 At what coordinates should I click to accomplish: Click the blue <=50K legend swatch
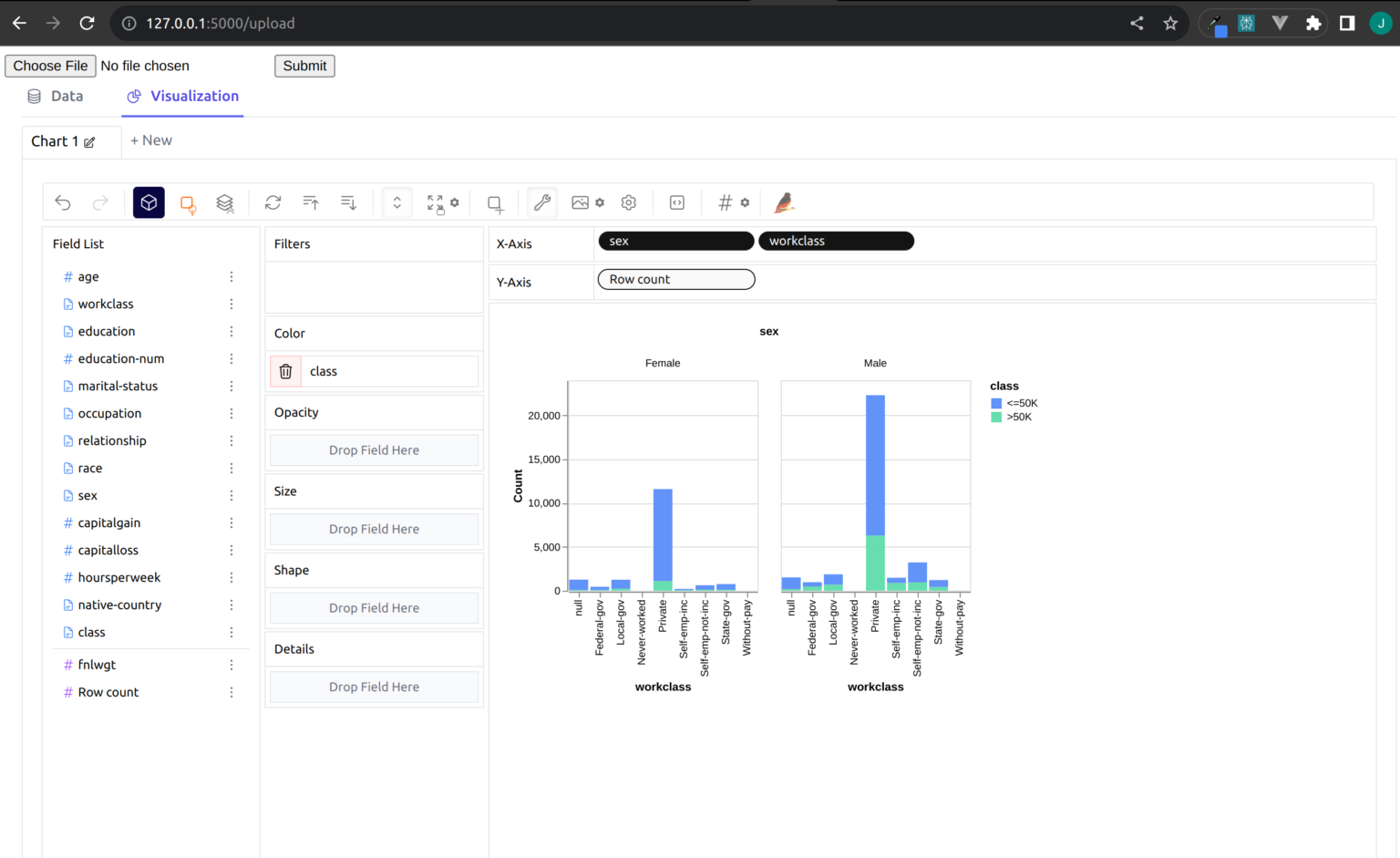click(x=996, y=403)
